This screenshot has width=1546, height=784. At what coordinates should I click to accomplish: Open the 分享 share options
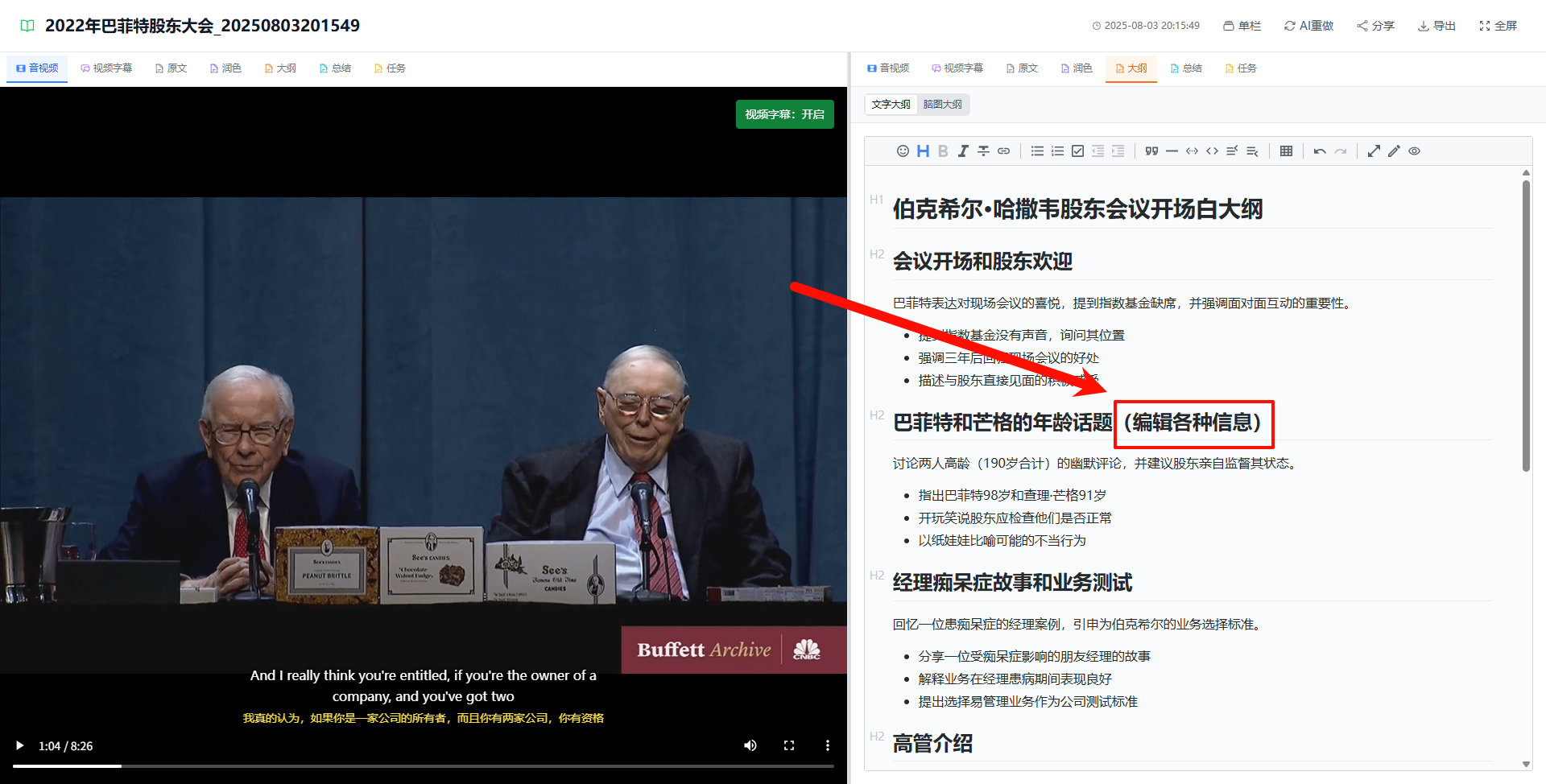(1375, 26)
